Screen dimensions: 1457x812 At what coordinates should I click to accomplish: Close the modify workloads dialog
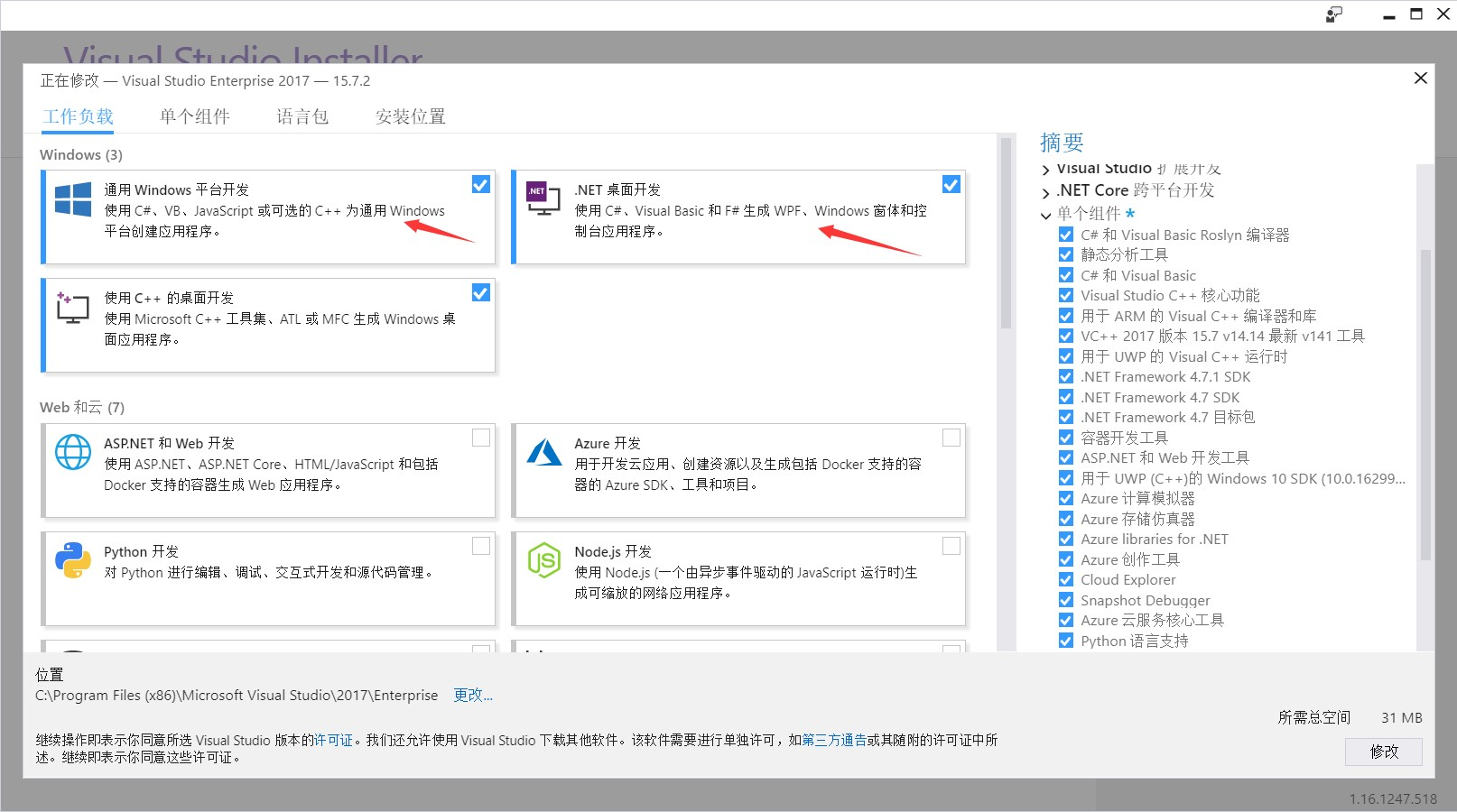pos(1420,78)
